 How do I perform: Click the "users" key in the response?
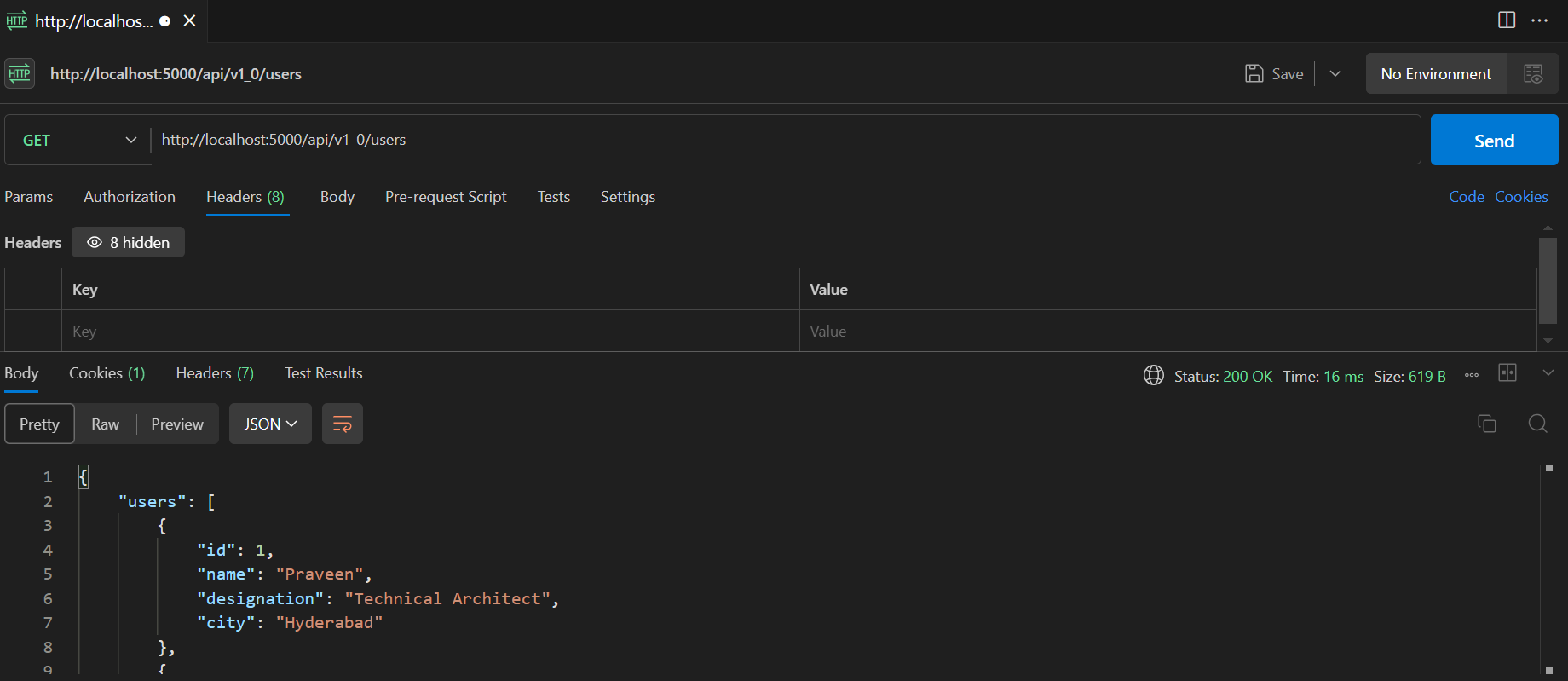point(153,501)
